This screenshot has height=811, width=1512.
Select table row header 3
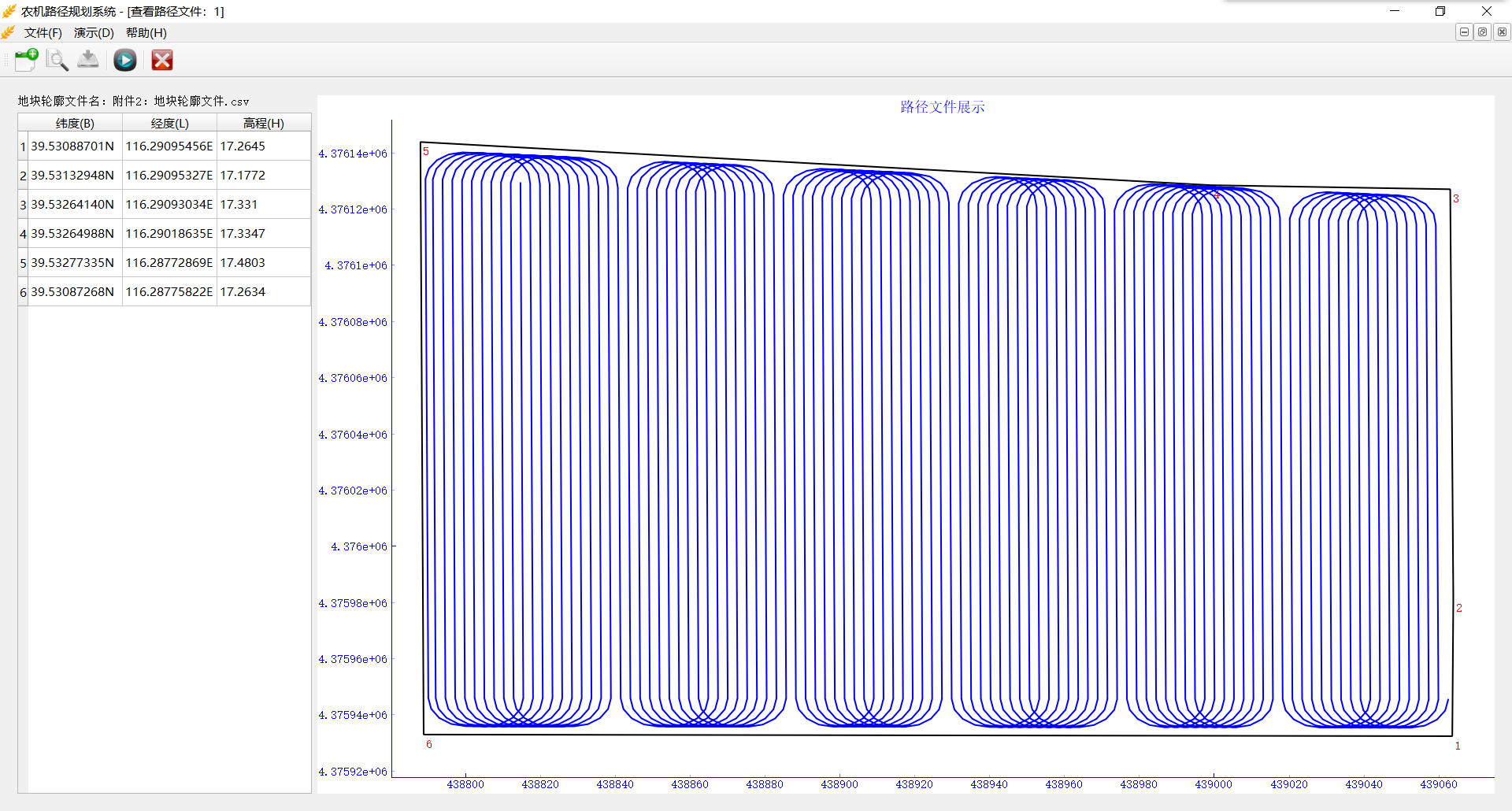(x=23, y=205)
